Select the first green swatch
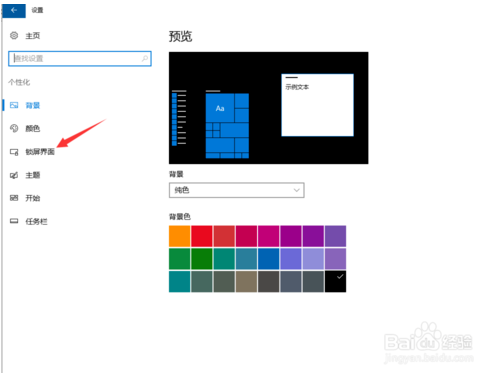Image resolution: width=480 pixels, height=373 pixels. tap(180, 259)
